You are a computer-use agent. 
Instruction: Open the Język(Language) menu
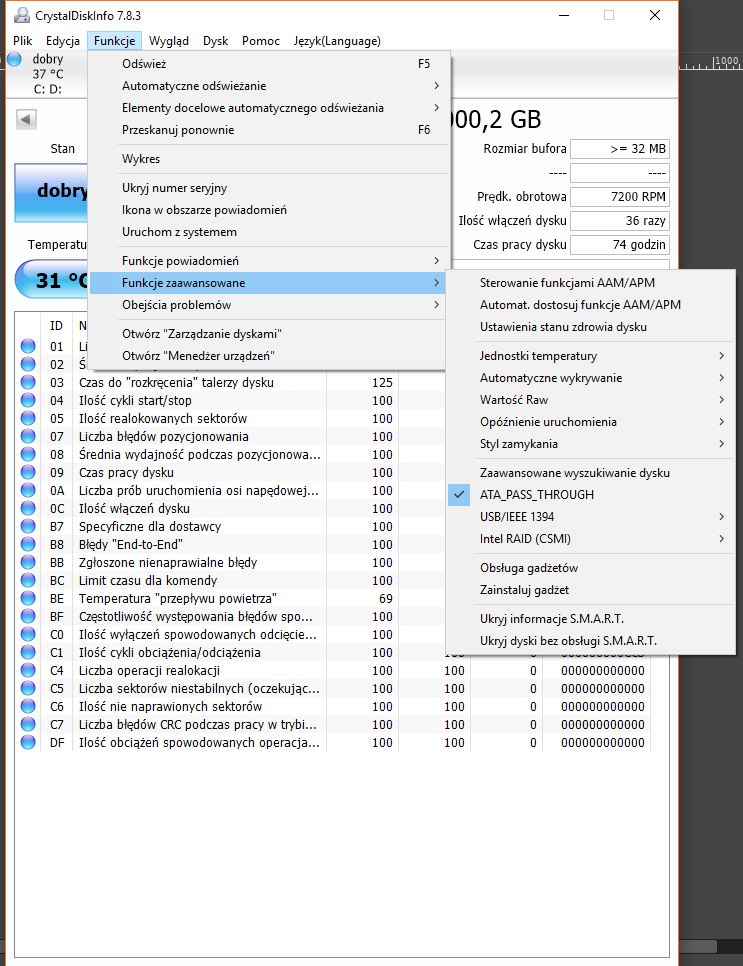337,41
